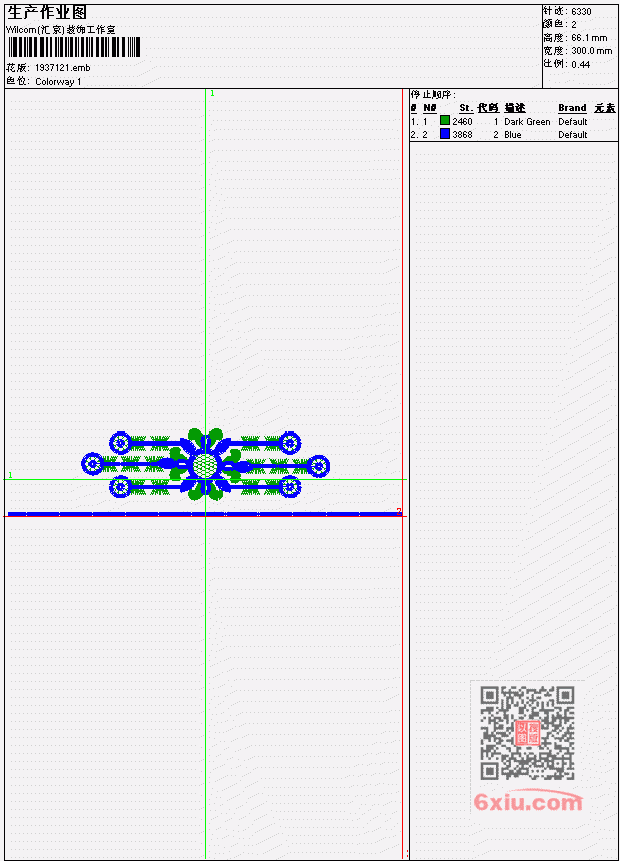Click the Brand column header
This screenshot has height=861, width=620.
pos(572,108)
